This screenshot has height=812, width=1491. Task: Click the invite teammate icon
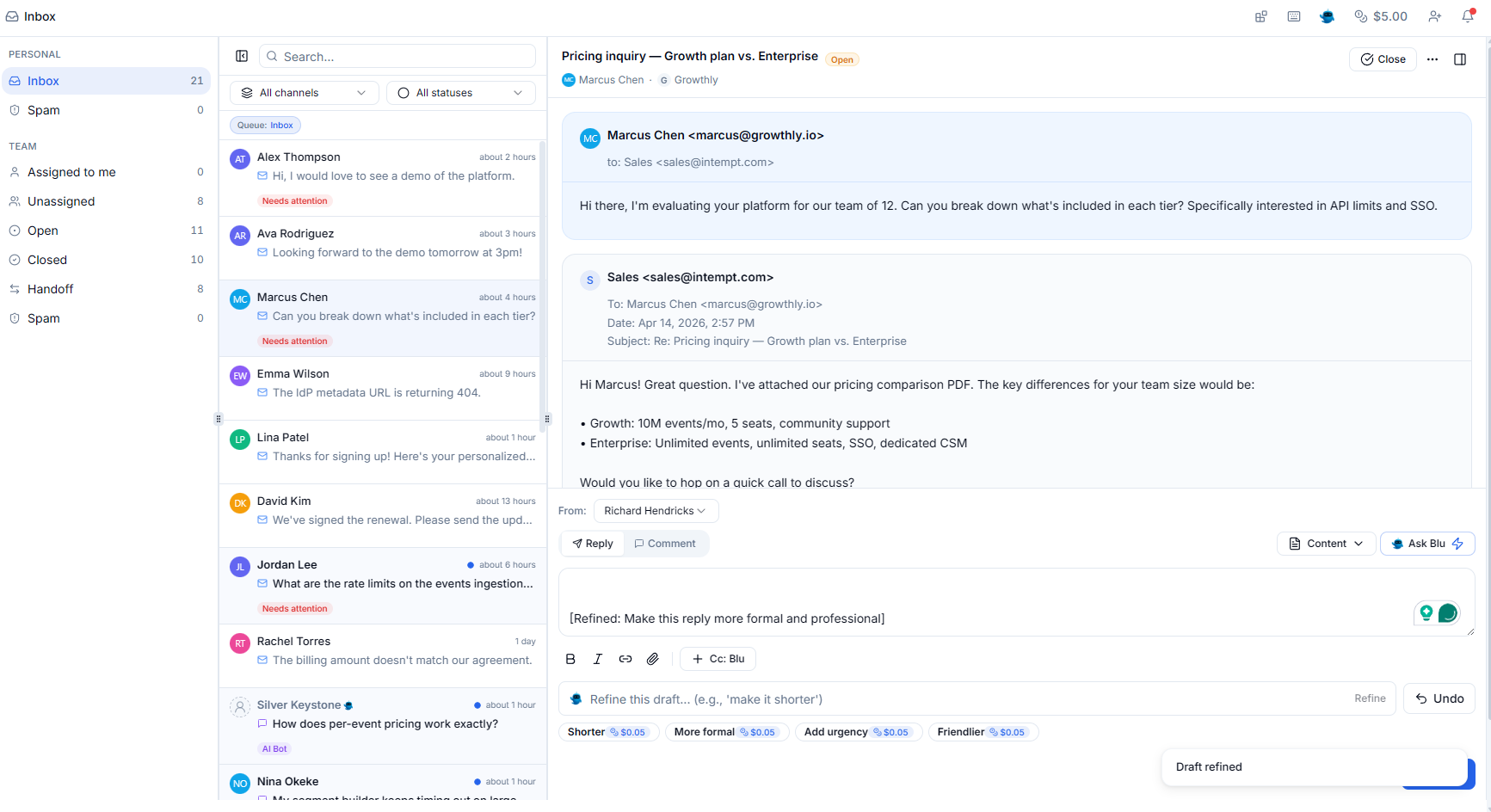[1435, 16]
